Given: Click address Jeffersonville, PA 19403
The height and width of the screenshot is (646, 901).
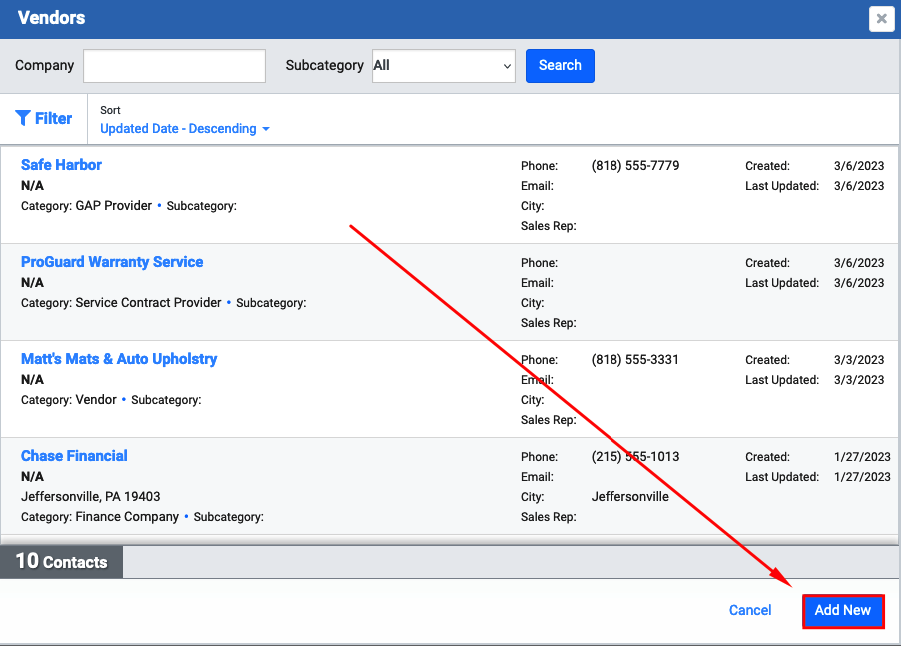Looking at the screenshot, I should (x=90, y=497).
